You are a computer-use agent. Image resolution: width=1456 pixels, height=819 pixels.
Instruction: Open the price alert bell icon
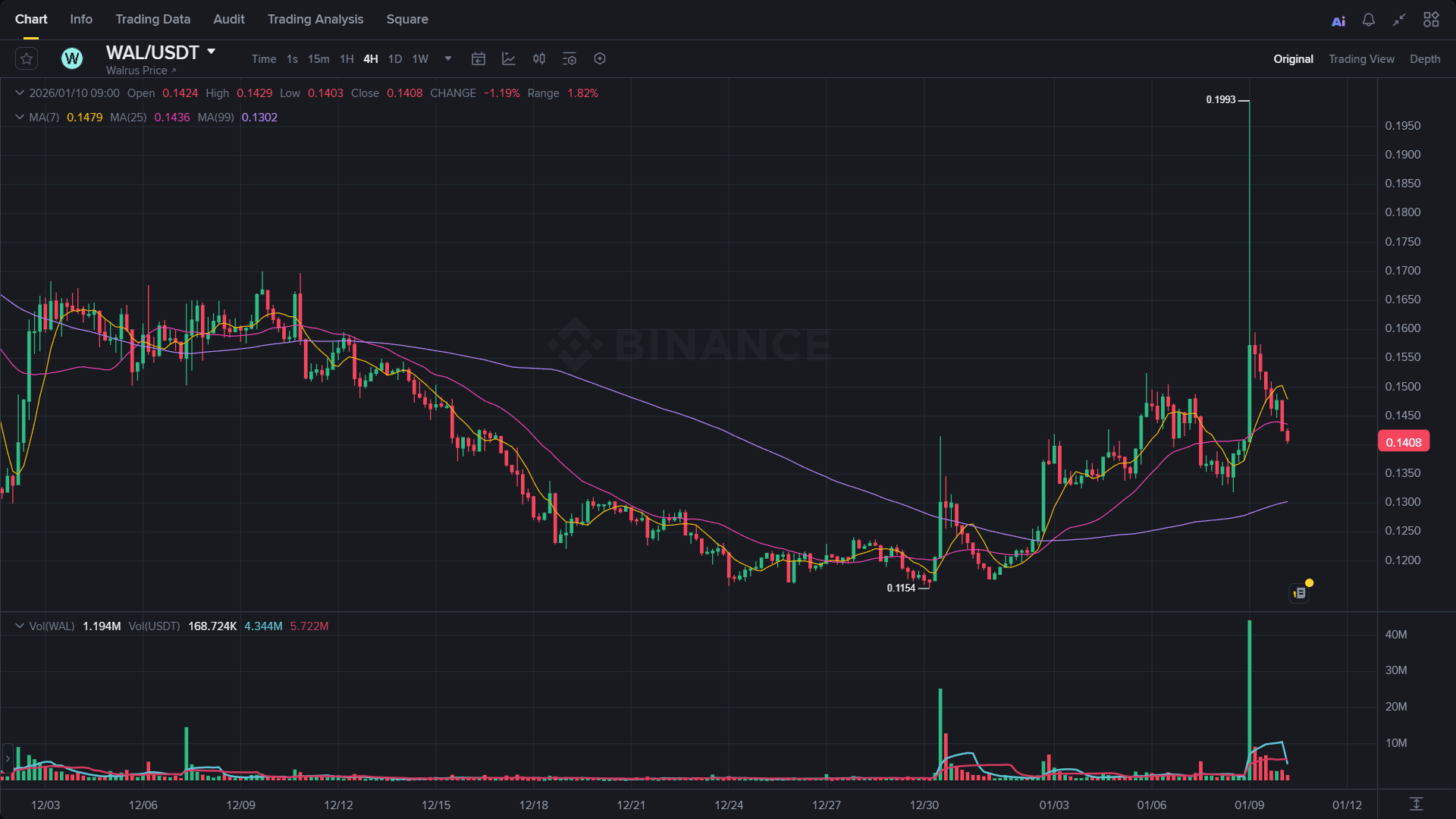pyautogui.click(x=1369, y=20)
